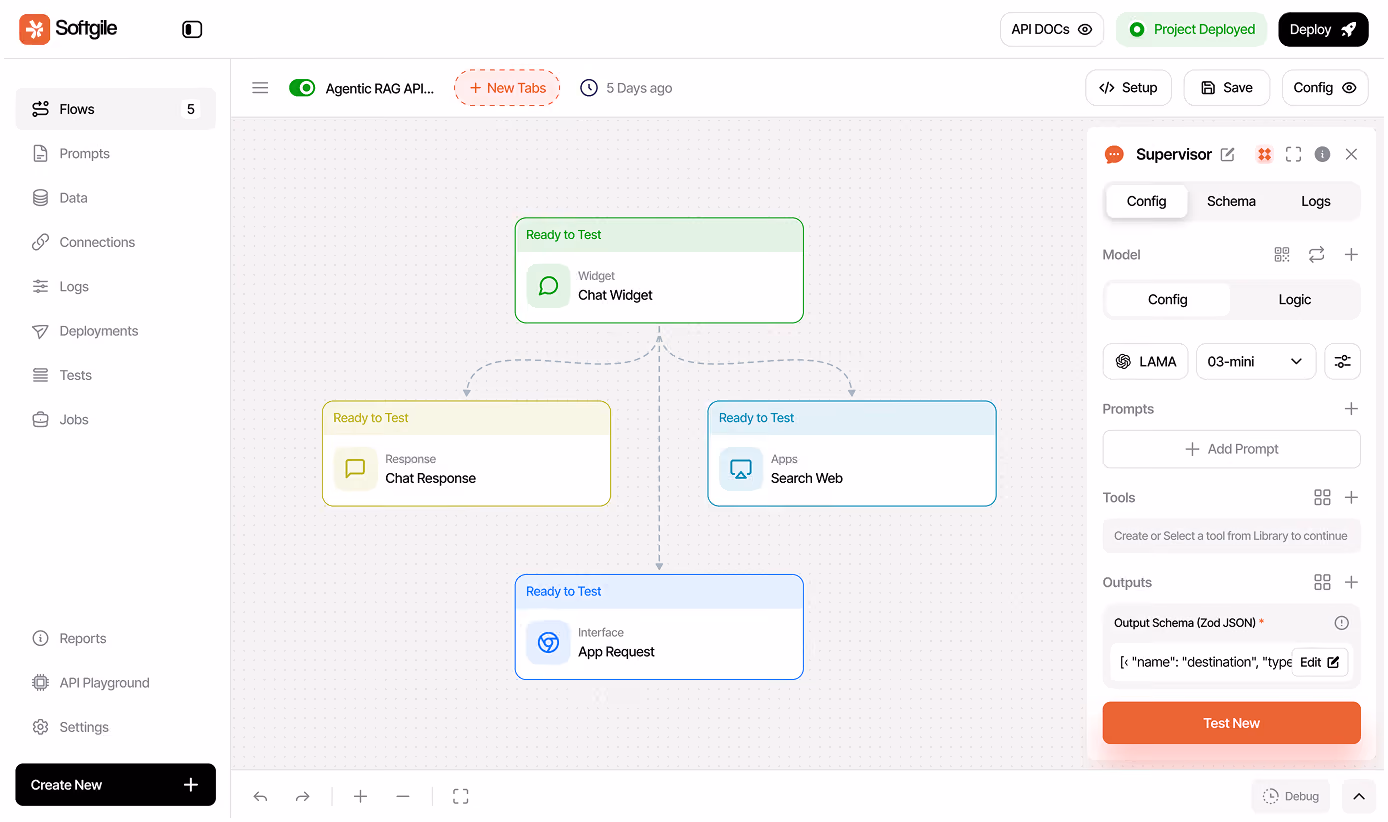Click the swap model icon

point(1316,255)
